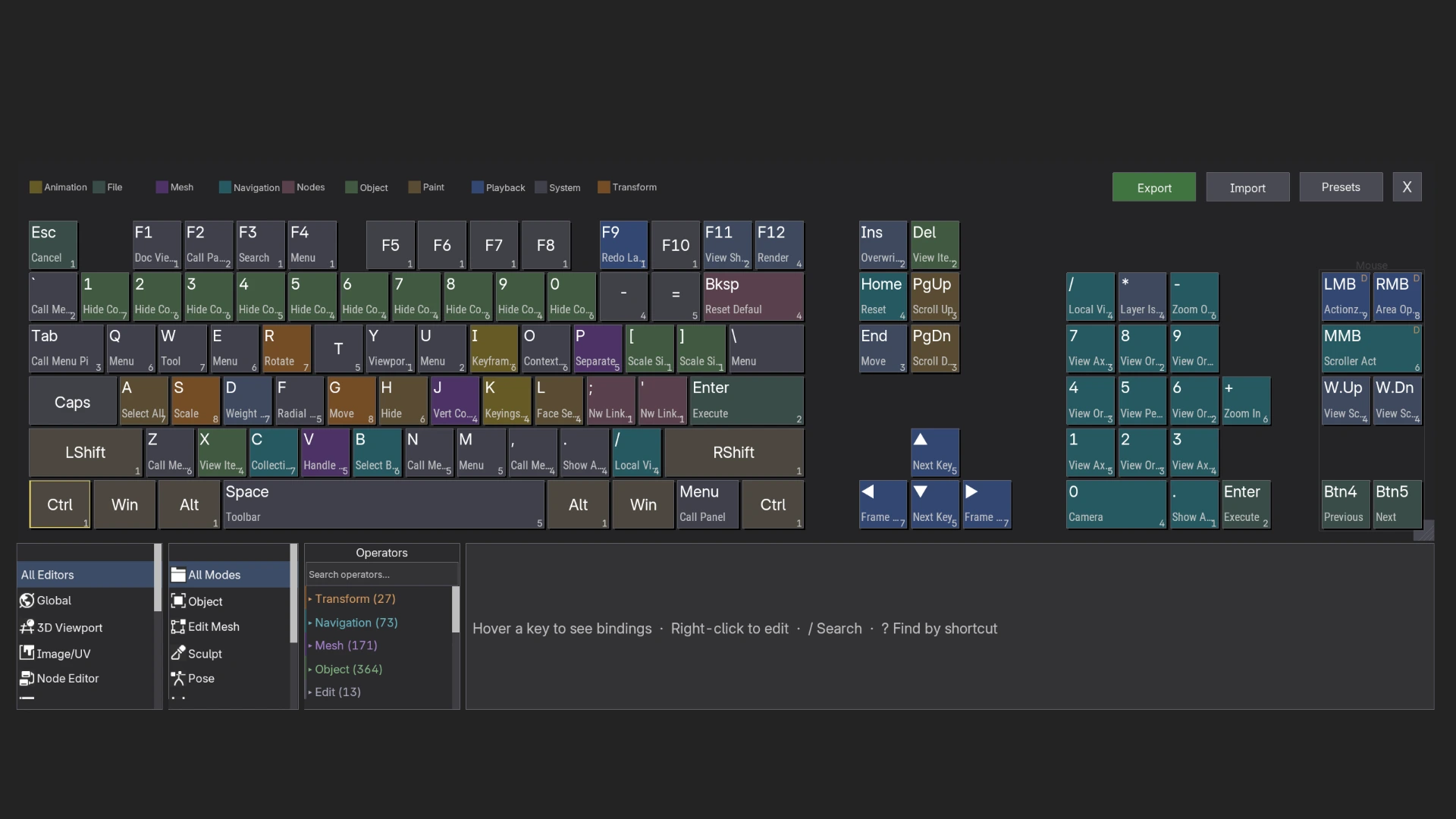
Task: Click the Right arrow Frame key
Action: click(987, 504)
